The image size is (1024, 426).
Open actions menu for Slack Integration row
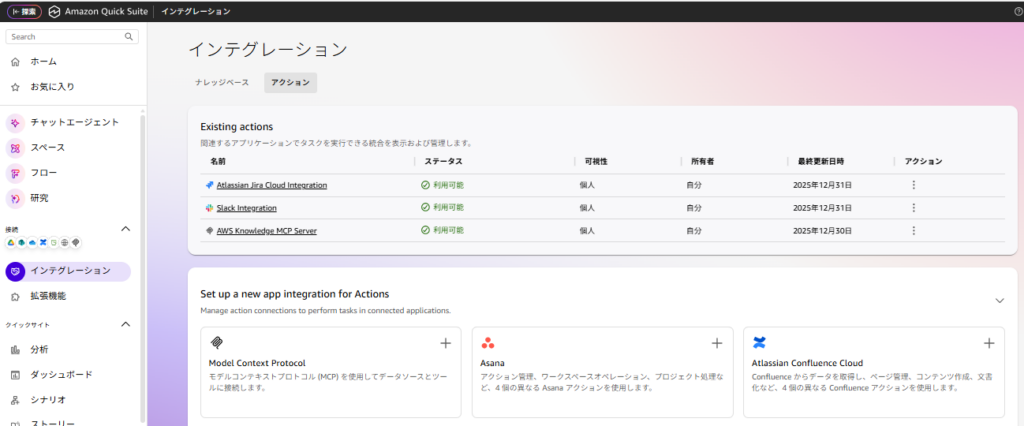coord(913,208)
